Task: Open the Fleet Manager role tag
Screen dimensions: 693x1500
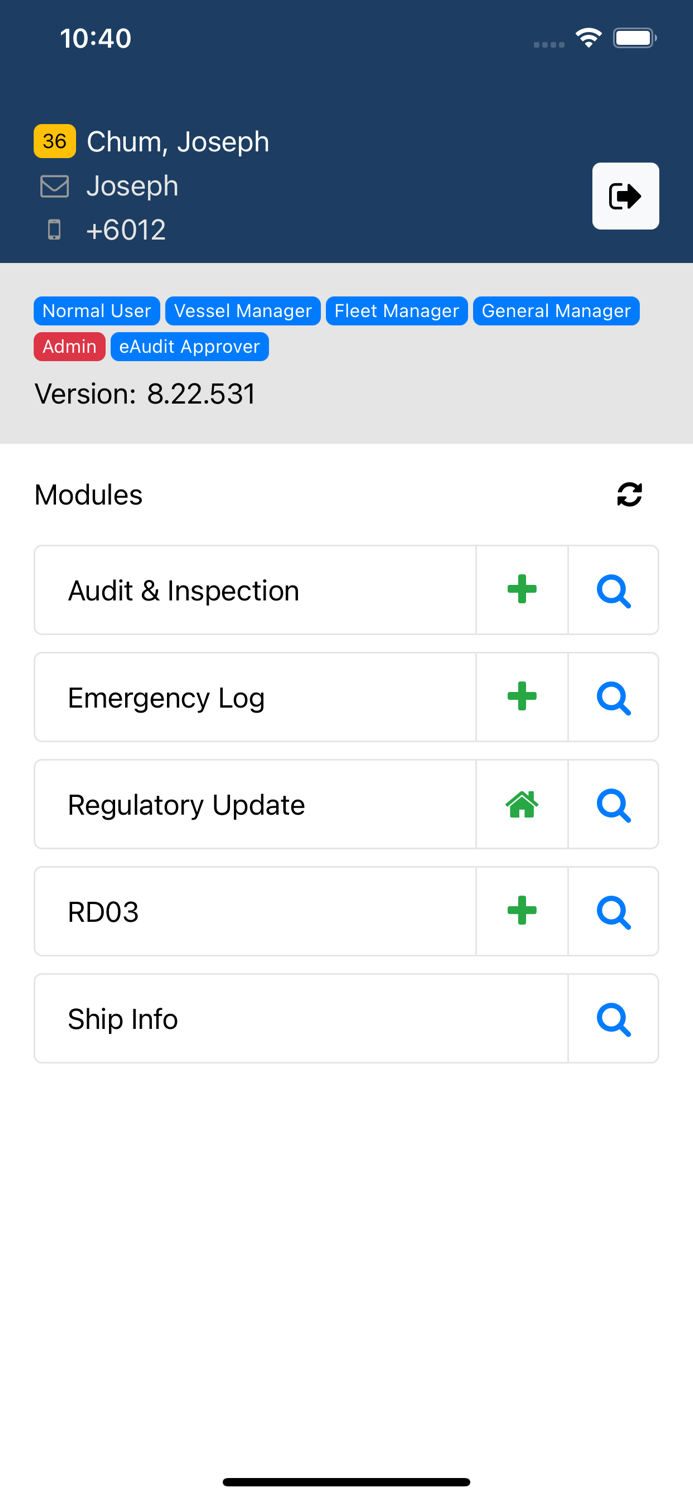Action: click(x=396, y=311)
